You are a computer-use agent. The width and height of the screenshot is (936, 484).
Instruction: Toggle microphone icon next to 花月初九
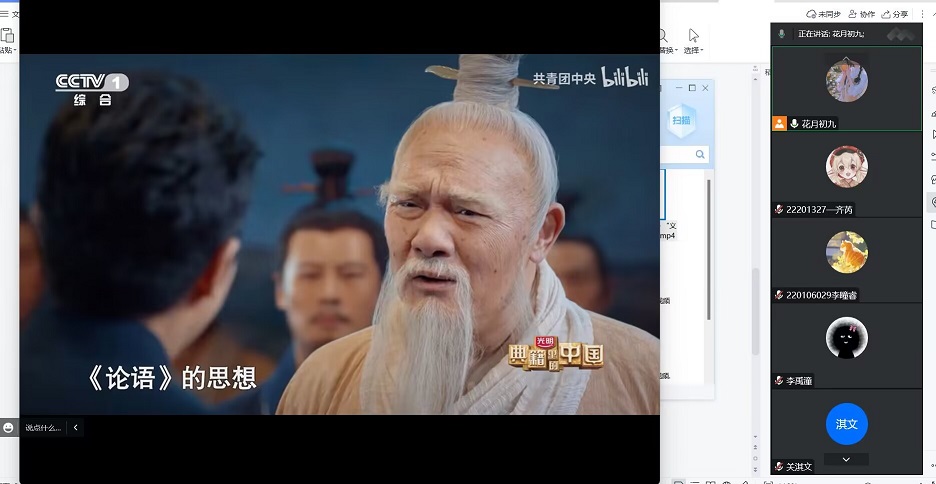pos(794,124)
